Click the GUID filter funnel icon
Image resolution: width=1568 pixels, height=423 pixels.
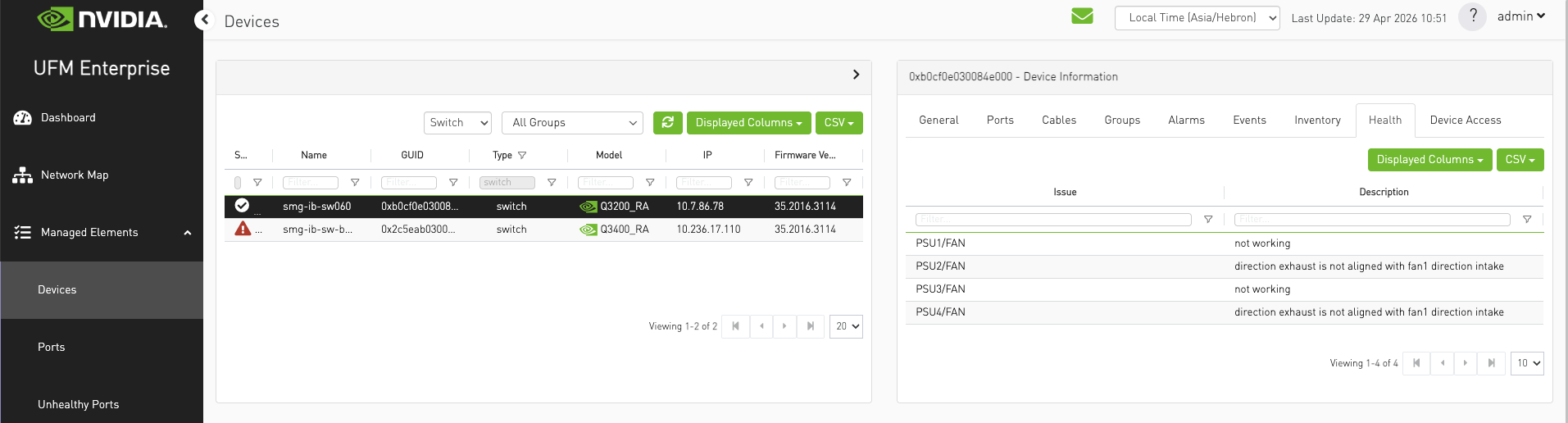point(453,183)
